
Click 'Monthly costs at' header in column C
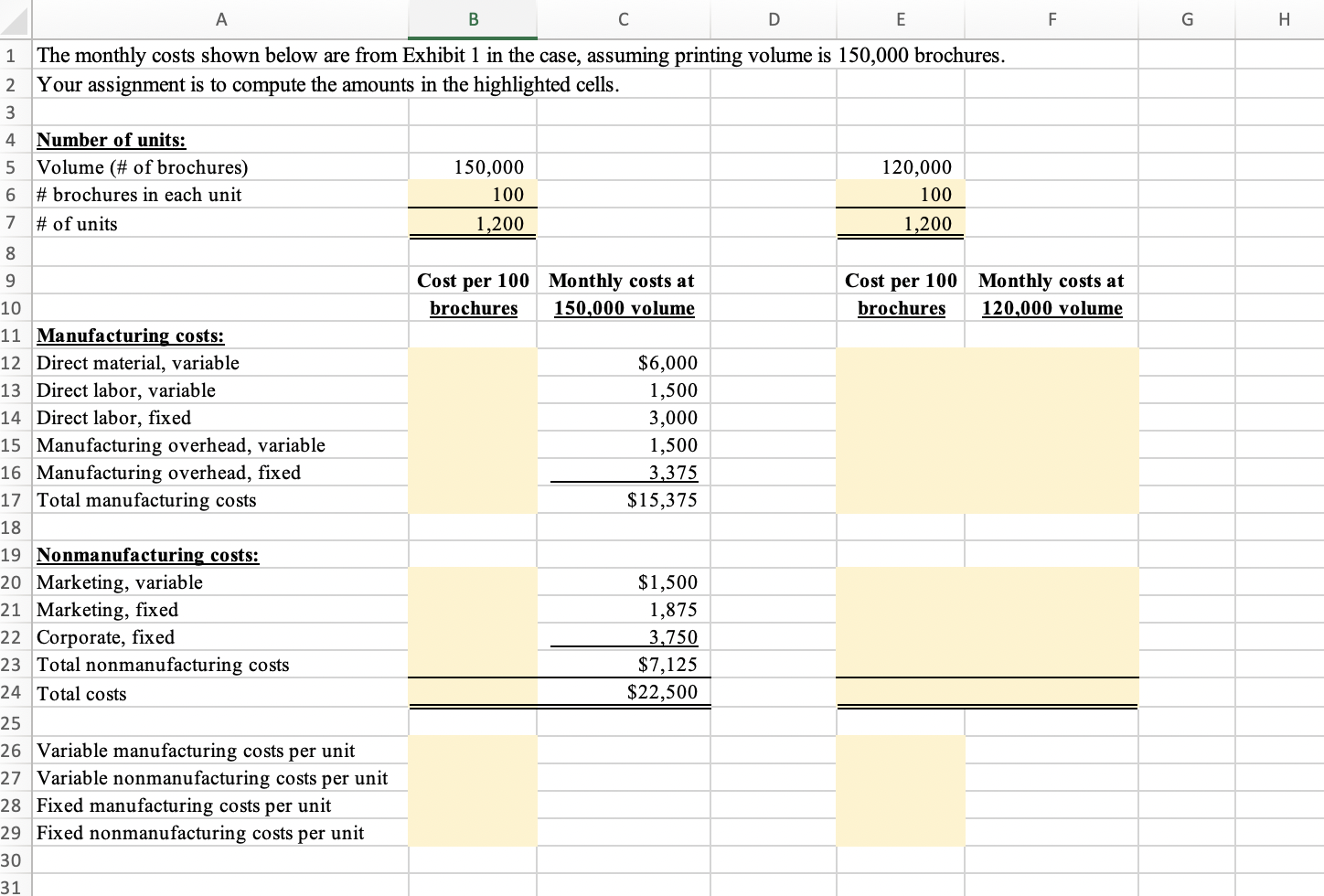point(622,281)
